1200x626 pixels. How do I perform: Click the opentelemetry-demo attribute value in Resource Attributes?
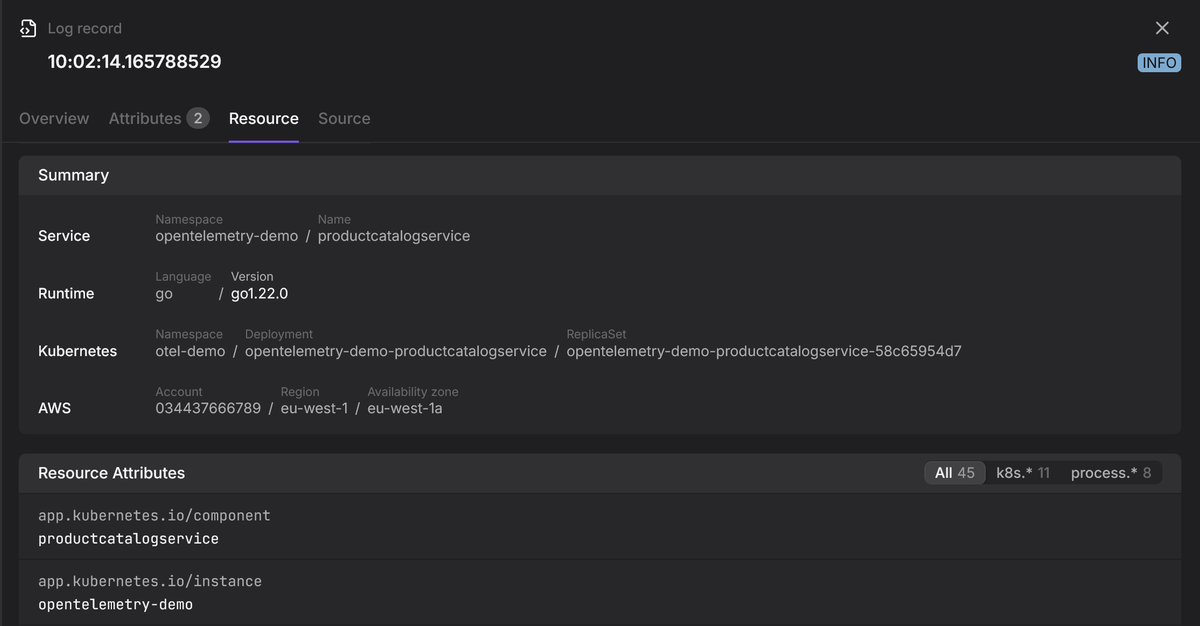tap(115, 605)
